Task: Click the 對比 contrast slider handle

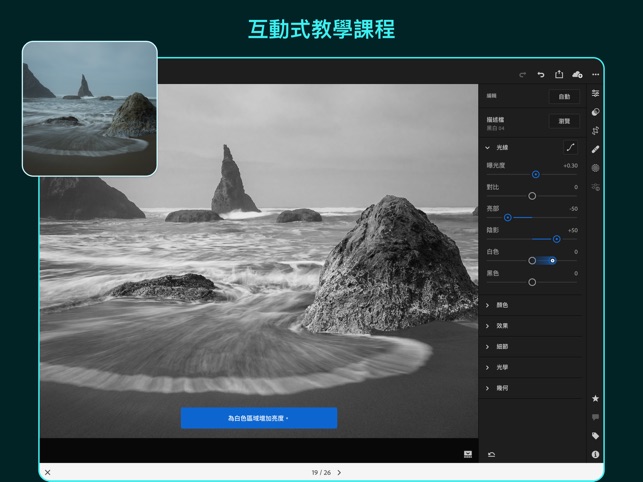Action: [532, 196]
